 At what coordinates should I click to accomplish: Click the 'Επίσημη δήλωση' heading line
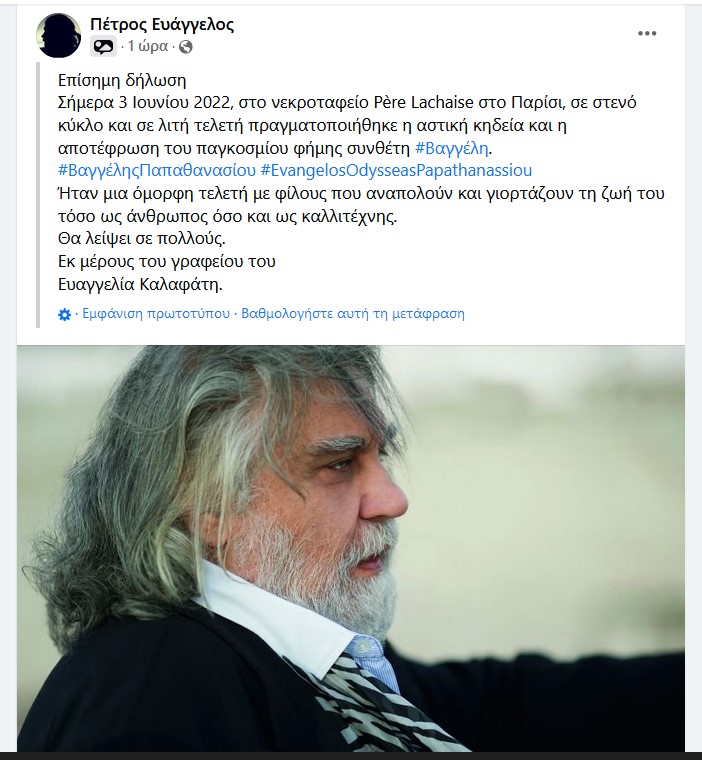(x=122, y=80)
